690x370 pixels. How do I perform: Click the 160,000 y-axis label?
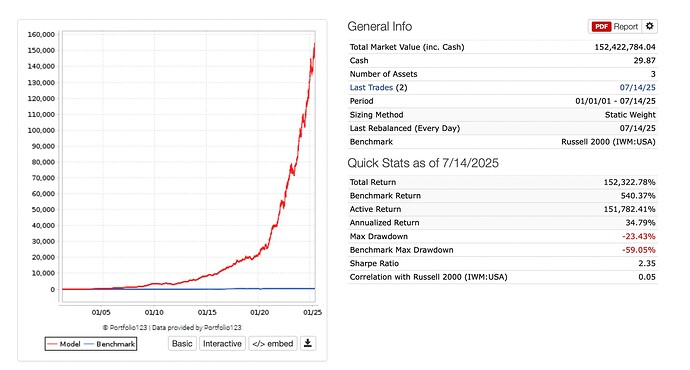41,34
